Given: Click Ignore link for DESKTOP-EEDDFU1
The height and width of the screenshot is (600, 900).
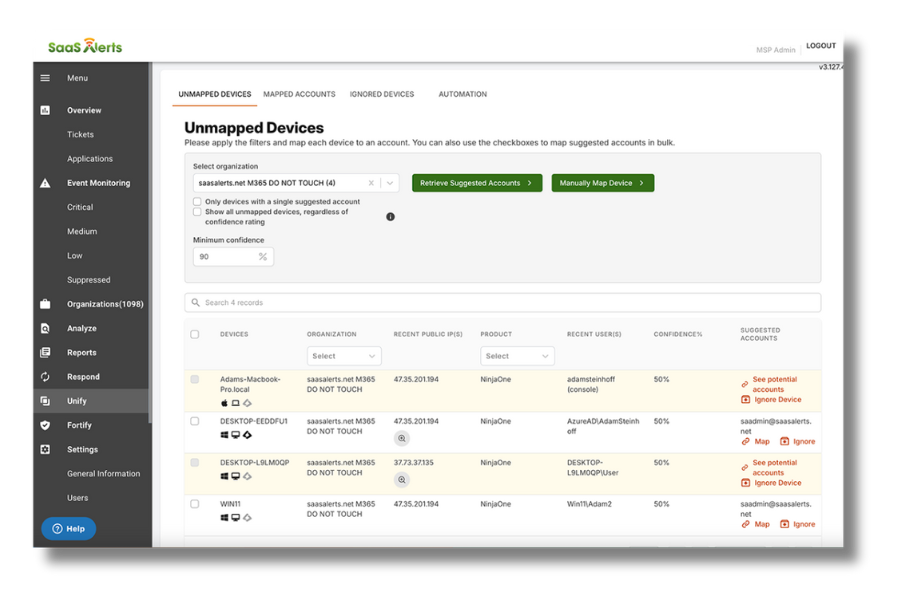Looking at the screenshot, I should point(804,442).
